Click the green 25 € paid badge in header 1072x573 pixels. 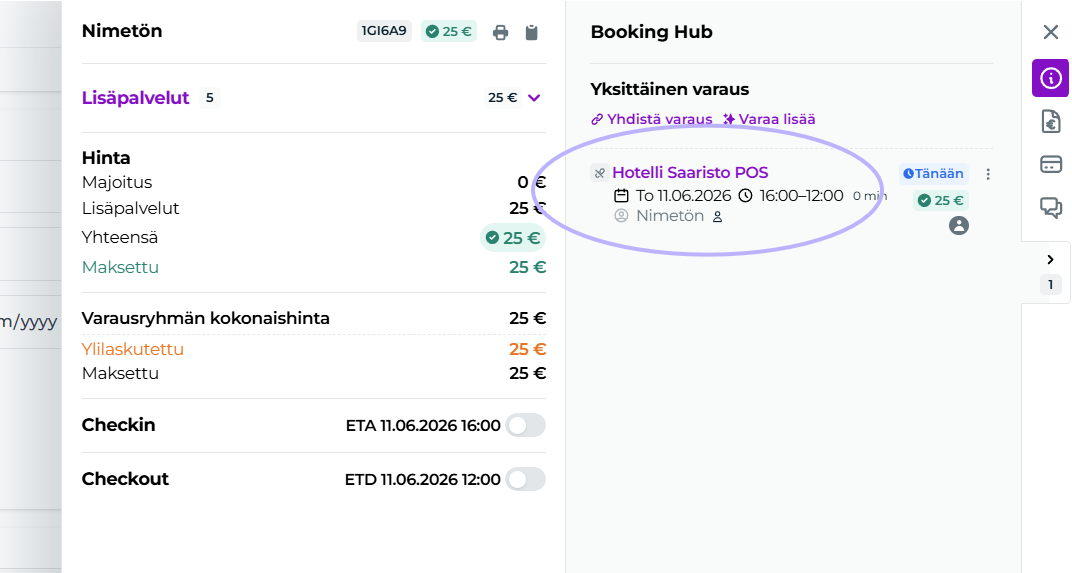[448, 31]
